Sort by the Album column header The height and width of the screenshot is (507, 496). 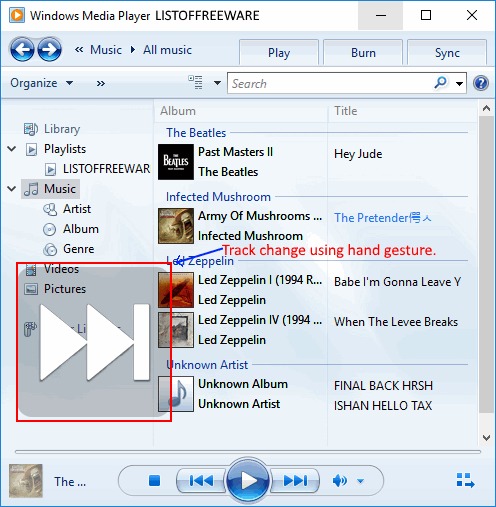241,111
